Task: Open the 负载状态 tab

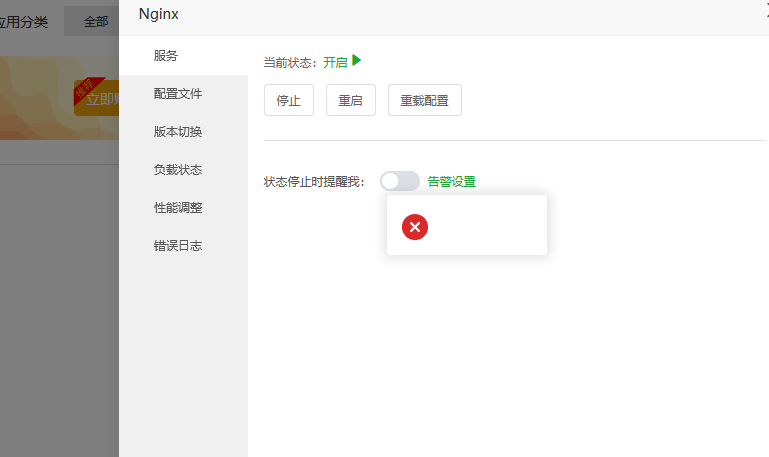Action: [x=183, y=170]
